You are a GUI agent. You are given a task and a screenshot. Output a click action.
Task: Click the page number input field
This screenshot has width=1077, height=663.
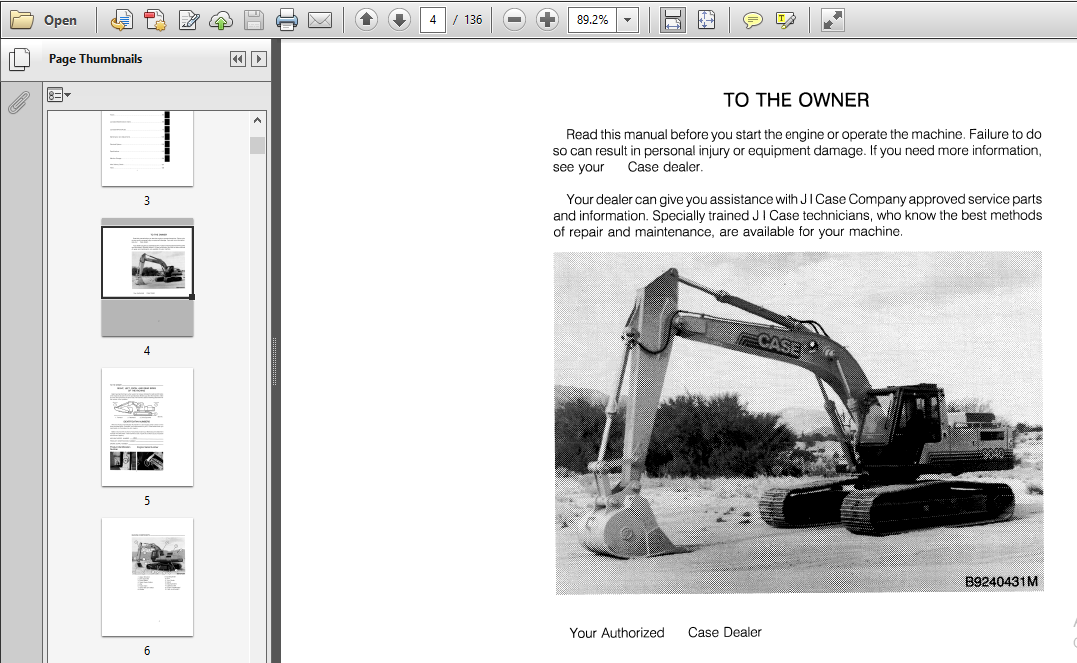point(433,20)
